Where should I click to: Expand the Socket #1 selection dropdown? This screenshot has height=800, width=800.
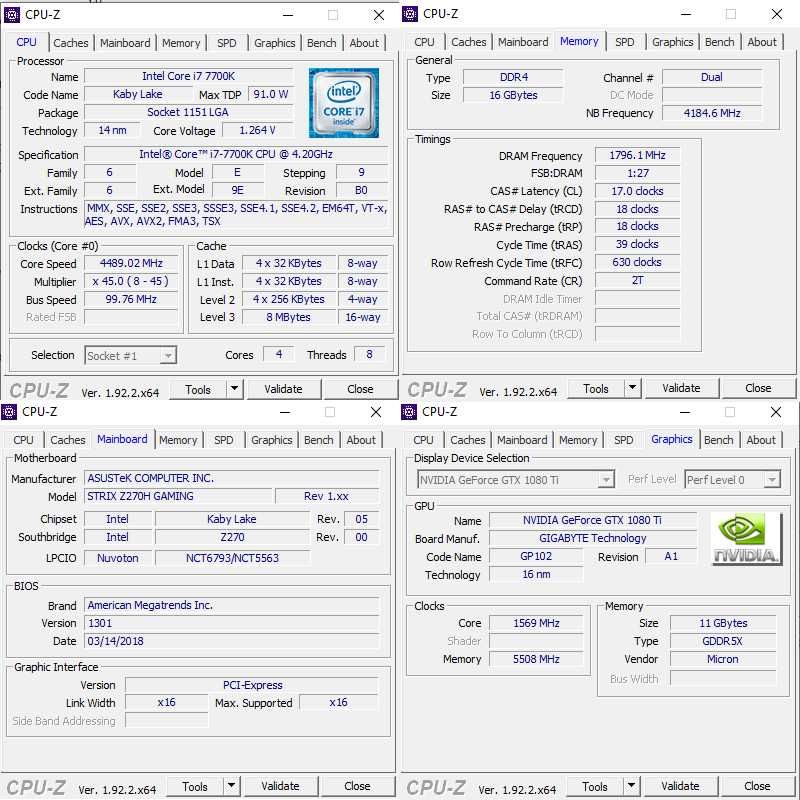pyautogui.click(x=168, y=356)
